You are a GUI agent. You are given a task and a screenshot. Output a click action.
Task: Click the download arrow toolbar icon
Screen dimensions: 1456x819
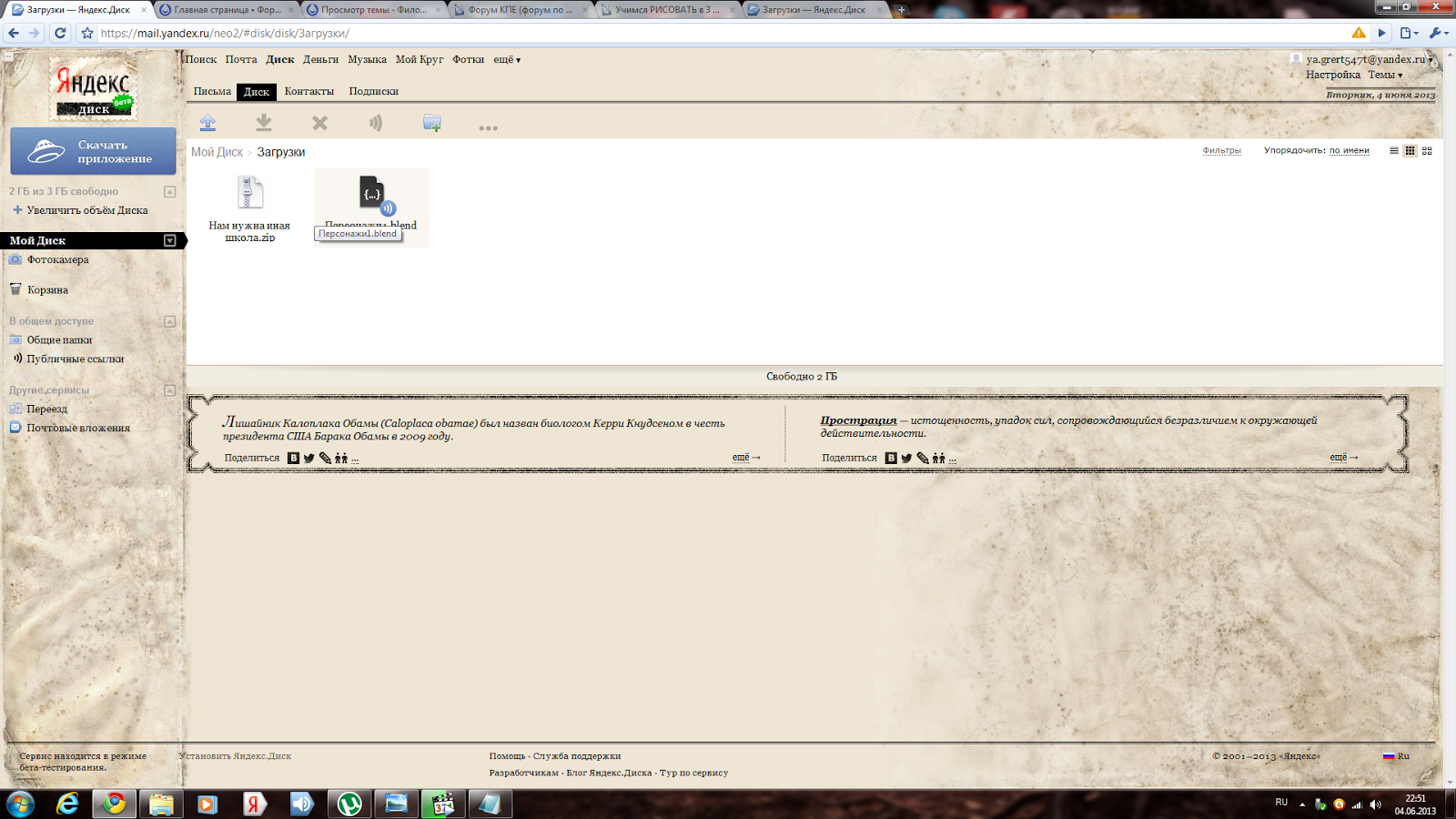264,123
